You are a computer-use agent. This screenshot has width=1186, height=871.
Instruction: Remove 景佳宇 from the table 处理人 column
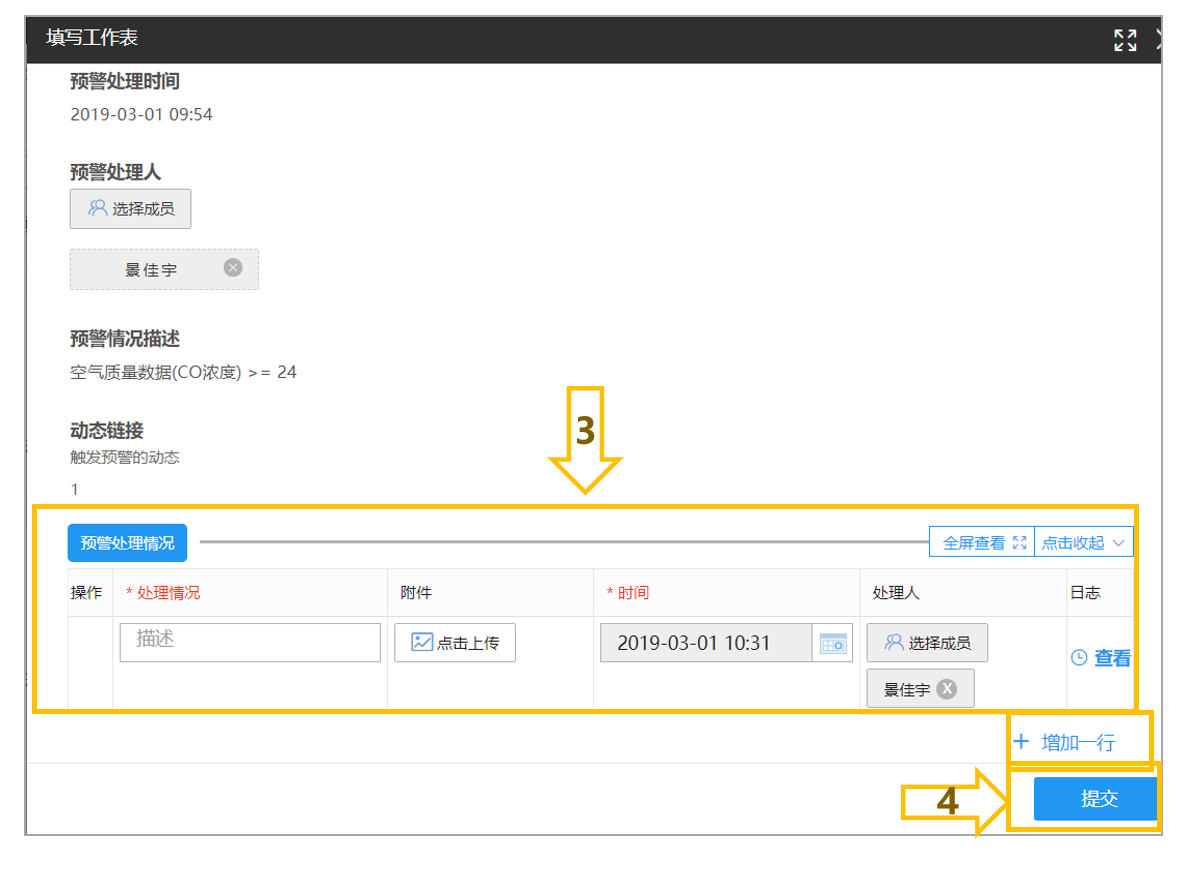point(946,689)
